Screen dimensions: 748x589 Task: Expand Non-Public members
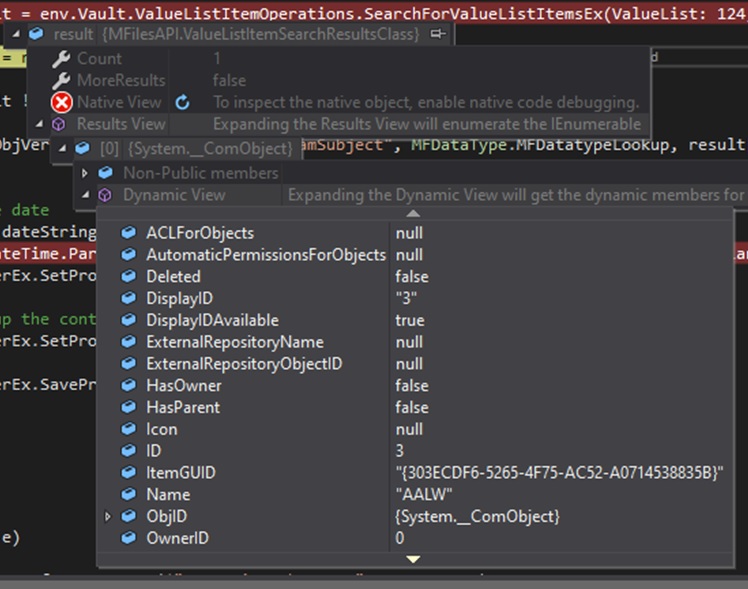pyautogui.click(x=84, y=173)
